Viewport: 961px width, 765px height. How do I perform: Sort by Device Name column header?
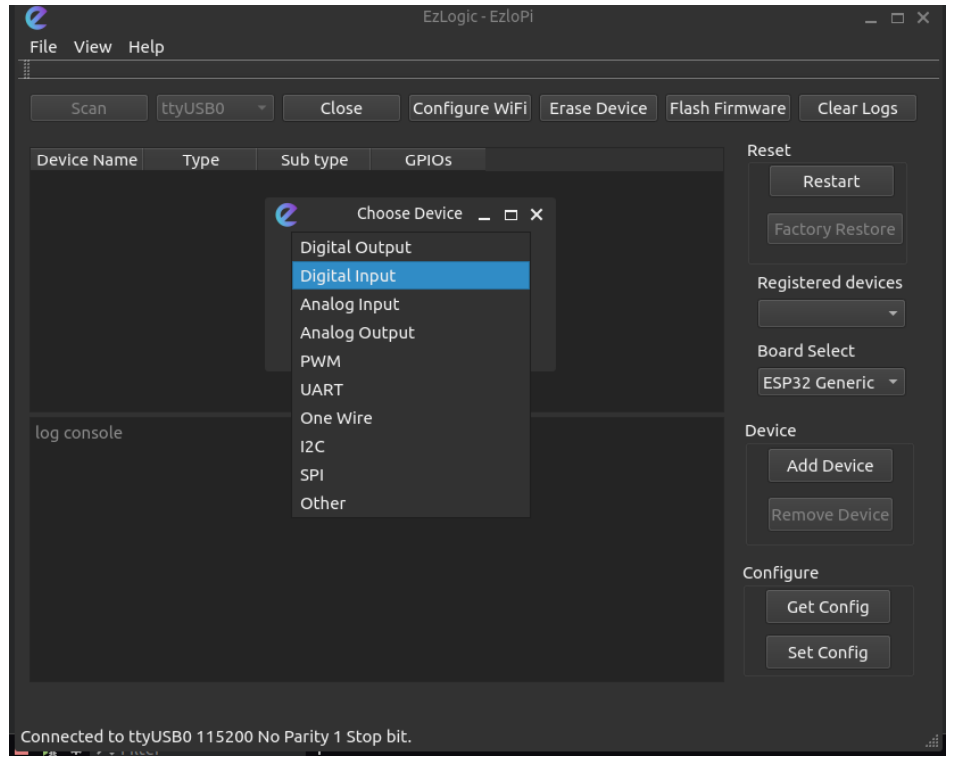point(86,160)
